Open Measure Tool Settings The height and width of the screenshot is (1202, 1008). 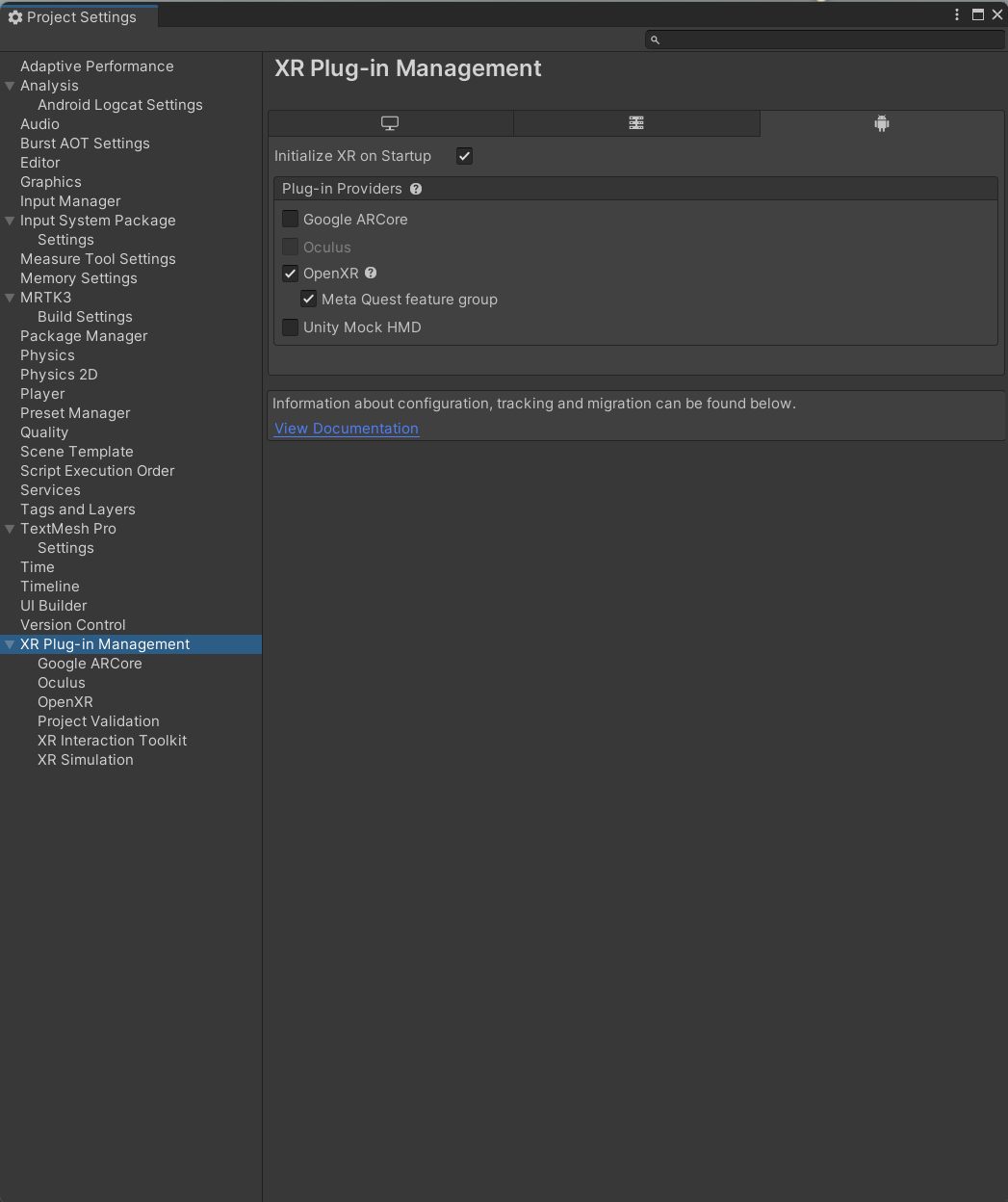coord(98,259)
